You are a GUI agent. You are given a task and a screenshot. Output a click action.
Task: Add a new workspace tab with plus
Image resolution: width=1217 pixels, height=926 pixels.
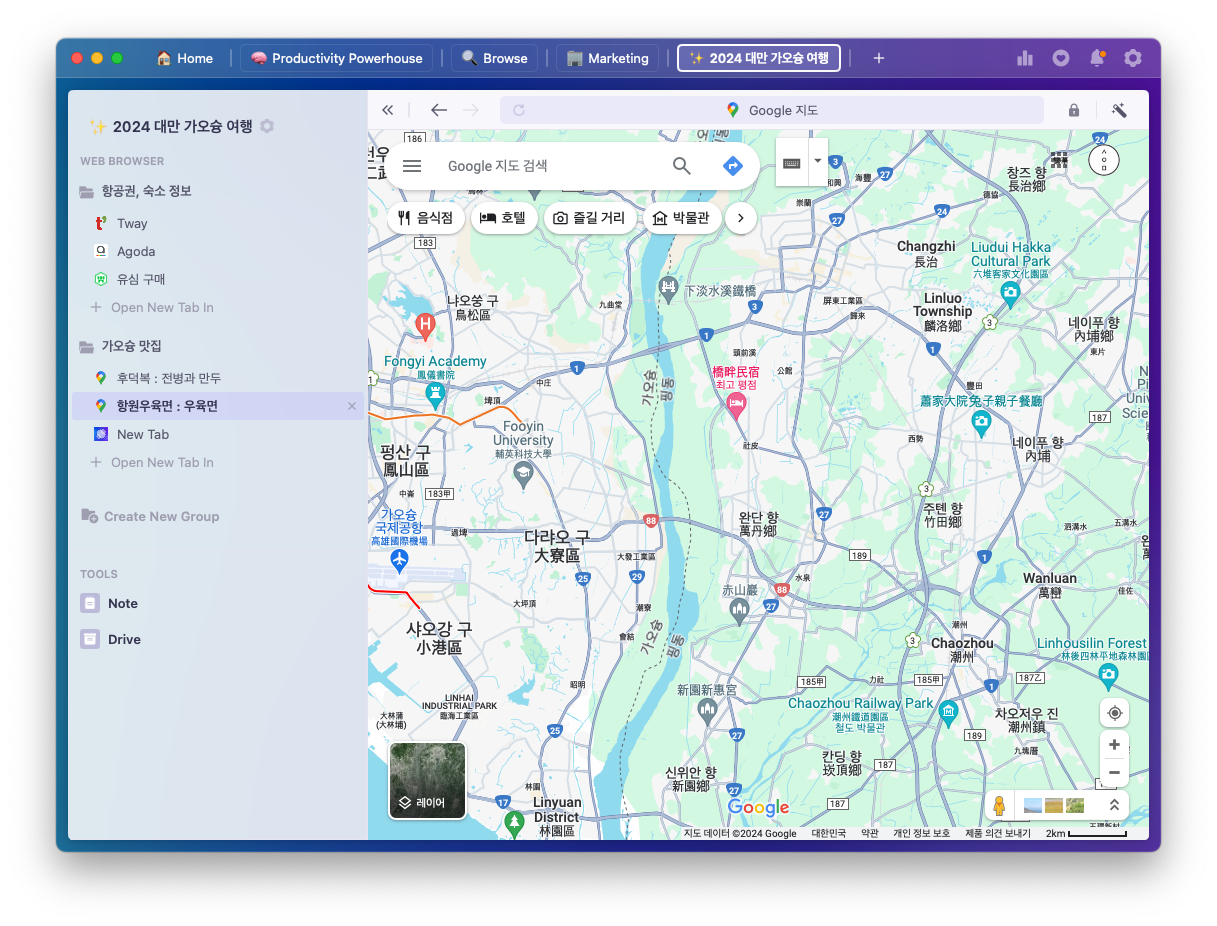click(x=879, y=58)
